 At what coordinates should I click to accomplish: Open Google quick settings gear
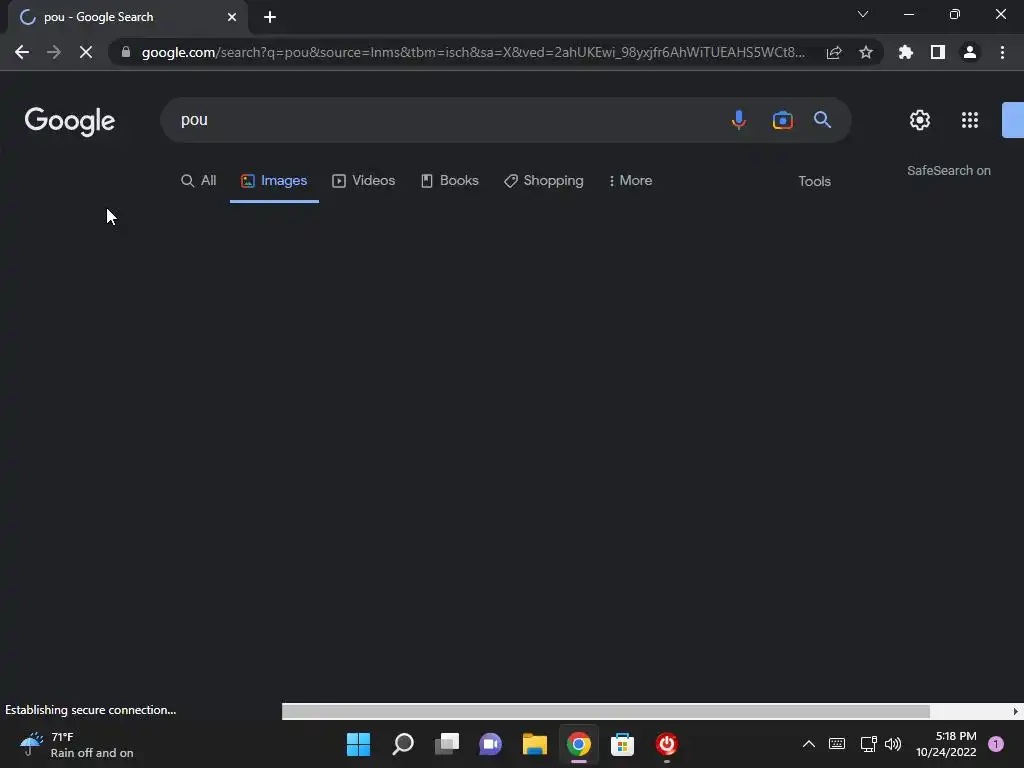point(920,120)
